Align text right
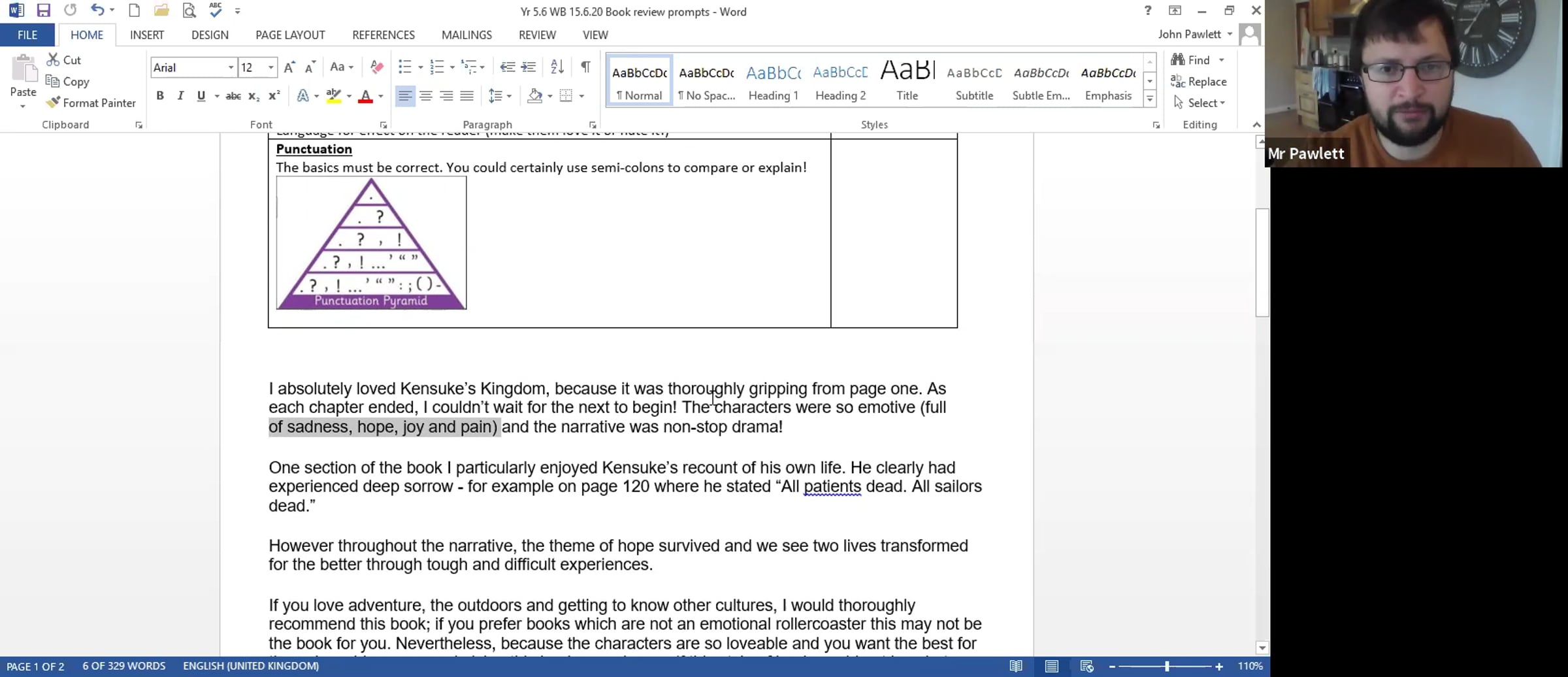 (x=446, y=97)
